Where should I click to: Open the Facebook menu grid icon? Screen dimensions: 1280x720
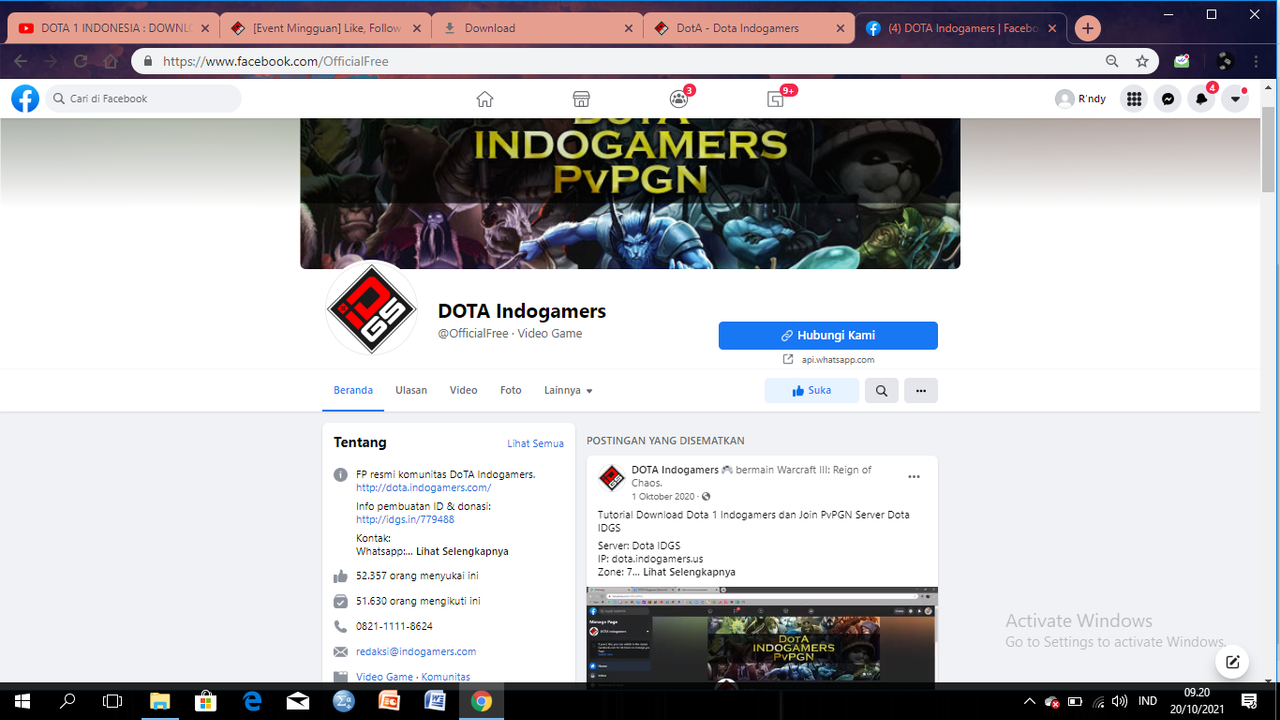click(x=1133, y=99)
